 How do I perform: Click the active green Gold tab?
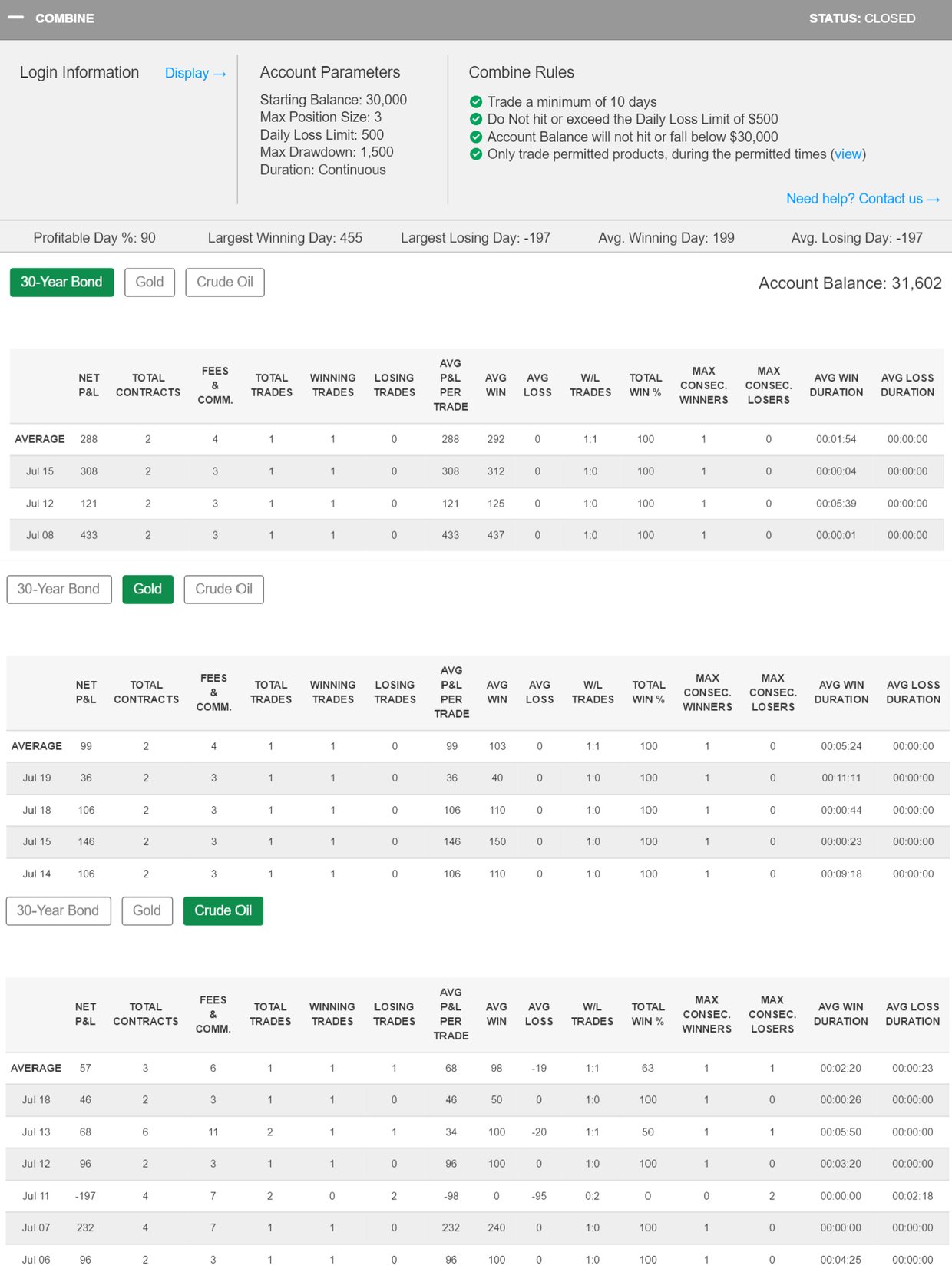[x=147, y=589]
